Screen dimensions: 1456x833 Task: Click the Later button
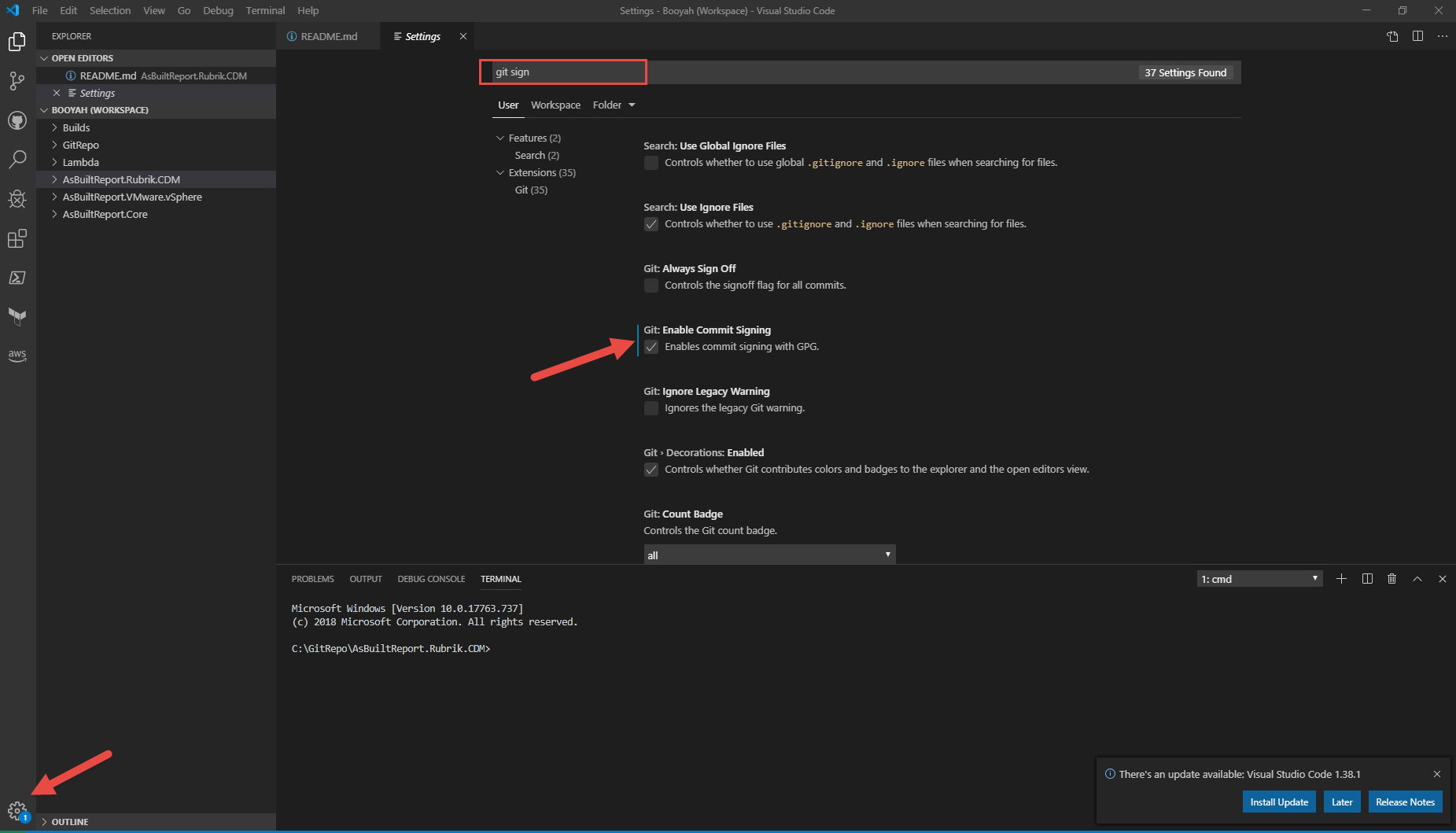[1342, 802]
